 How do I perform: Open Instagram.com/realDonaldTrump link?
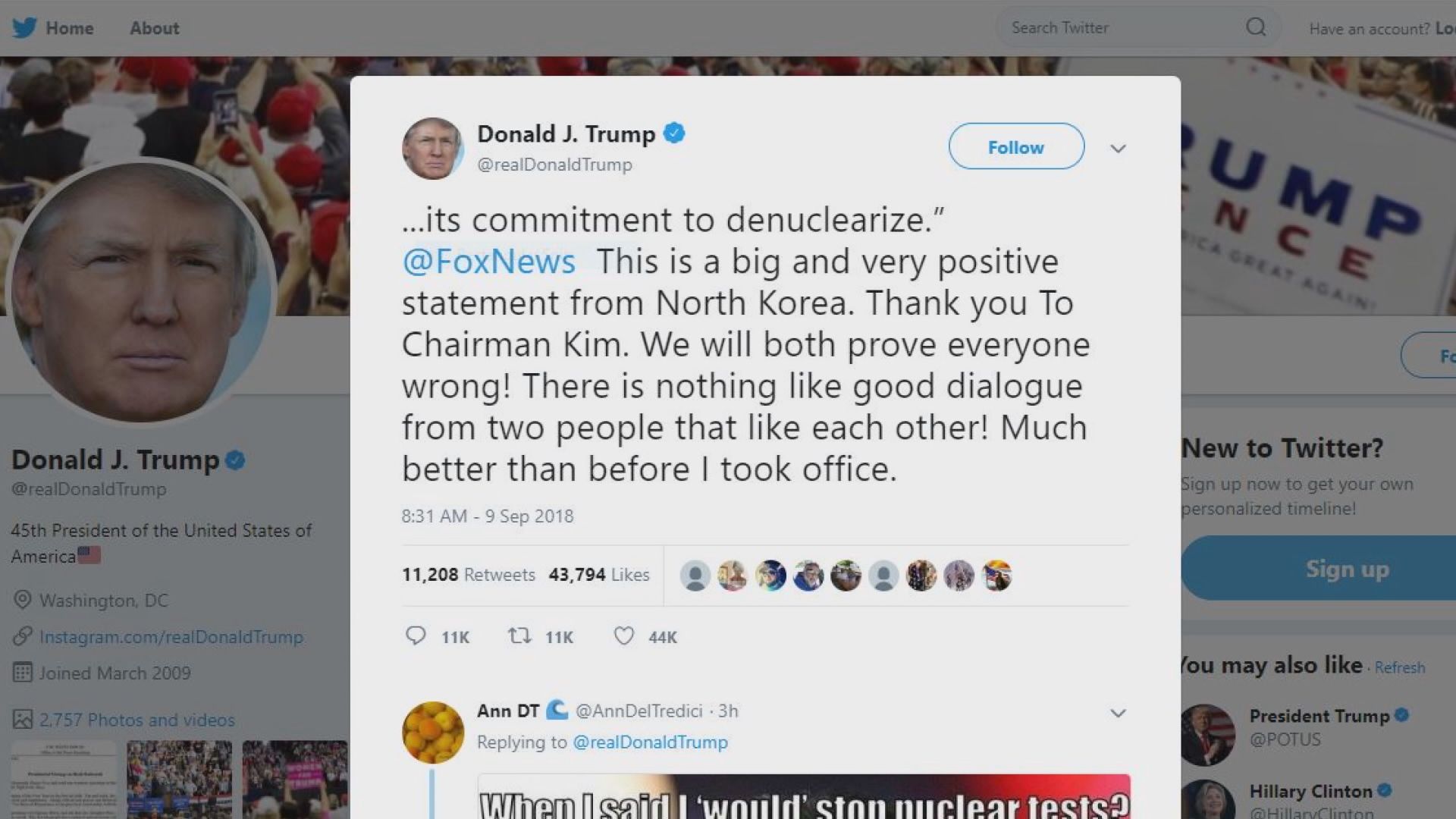pos(171,637)
